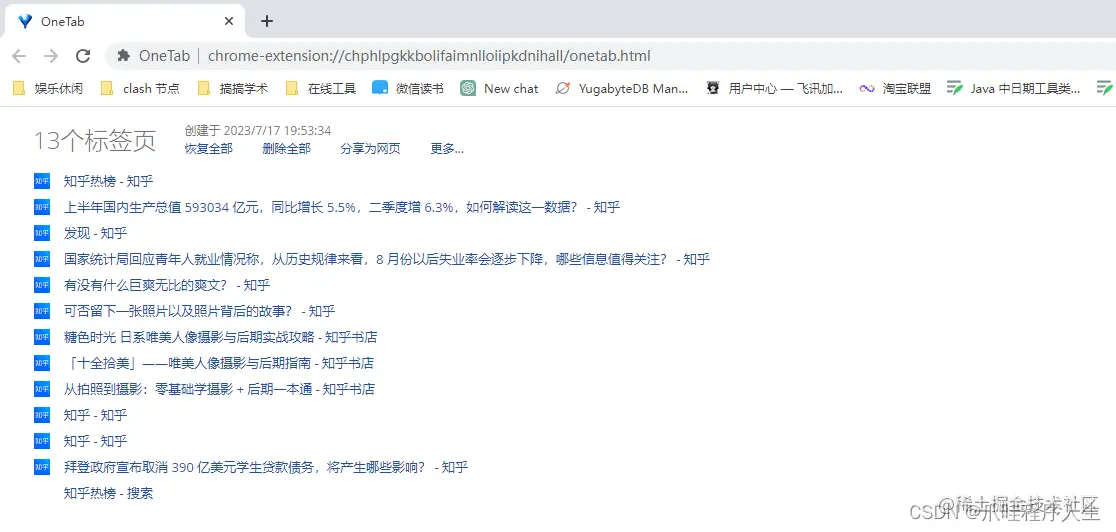Viewport: 1116px width, 532px height.
Task: Open the 拜登政府宣布取消 390 亿美元 link
Action: 265,468
